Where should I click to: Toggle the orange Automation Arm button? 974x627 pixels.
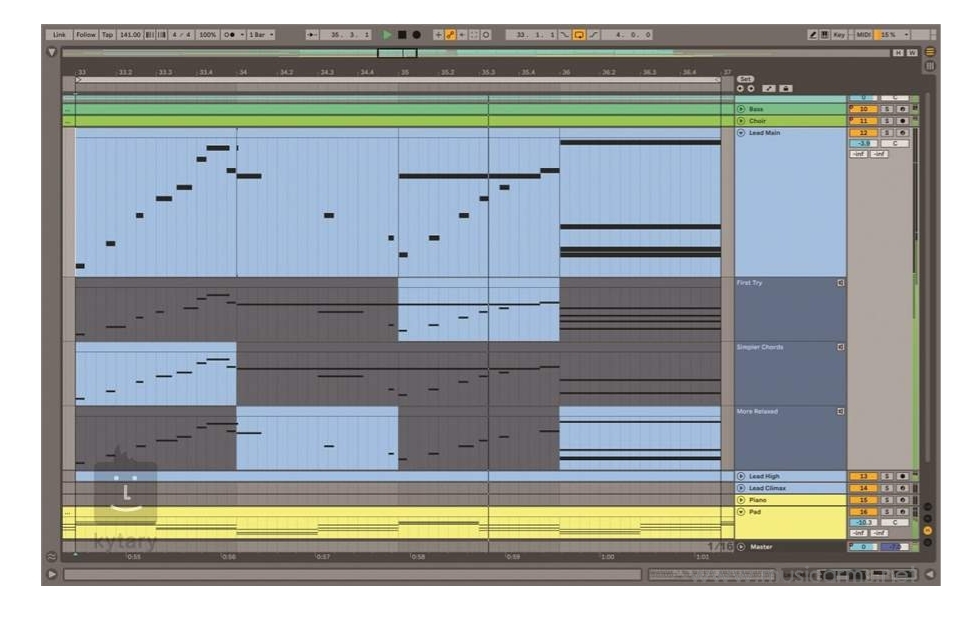coord(451,35)
